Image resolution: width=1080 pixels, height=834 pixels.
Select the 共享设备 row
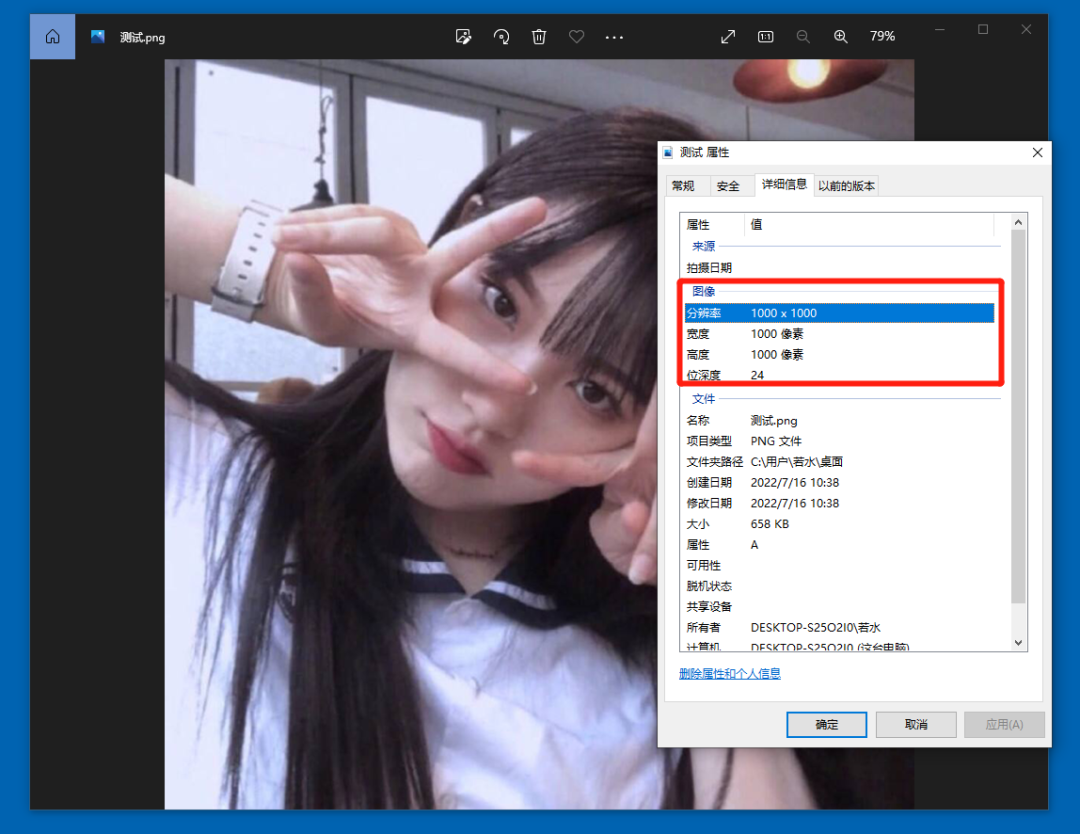pos(839,607)
